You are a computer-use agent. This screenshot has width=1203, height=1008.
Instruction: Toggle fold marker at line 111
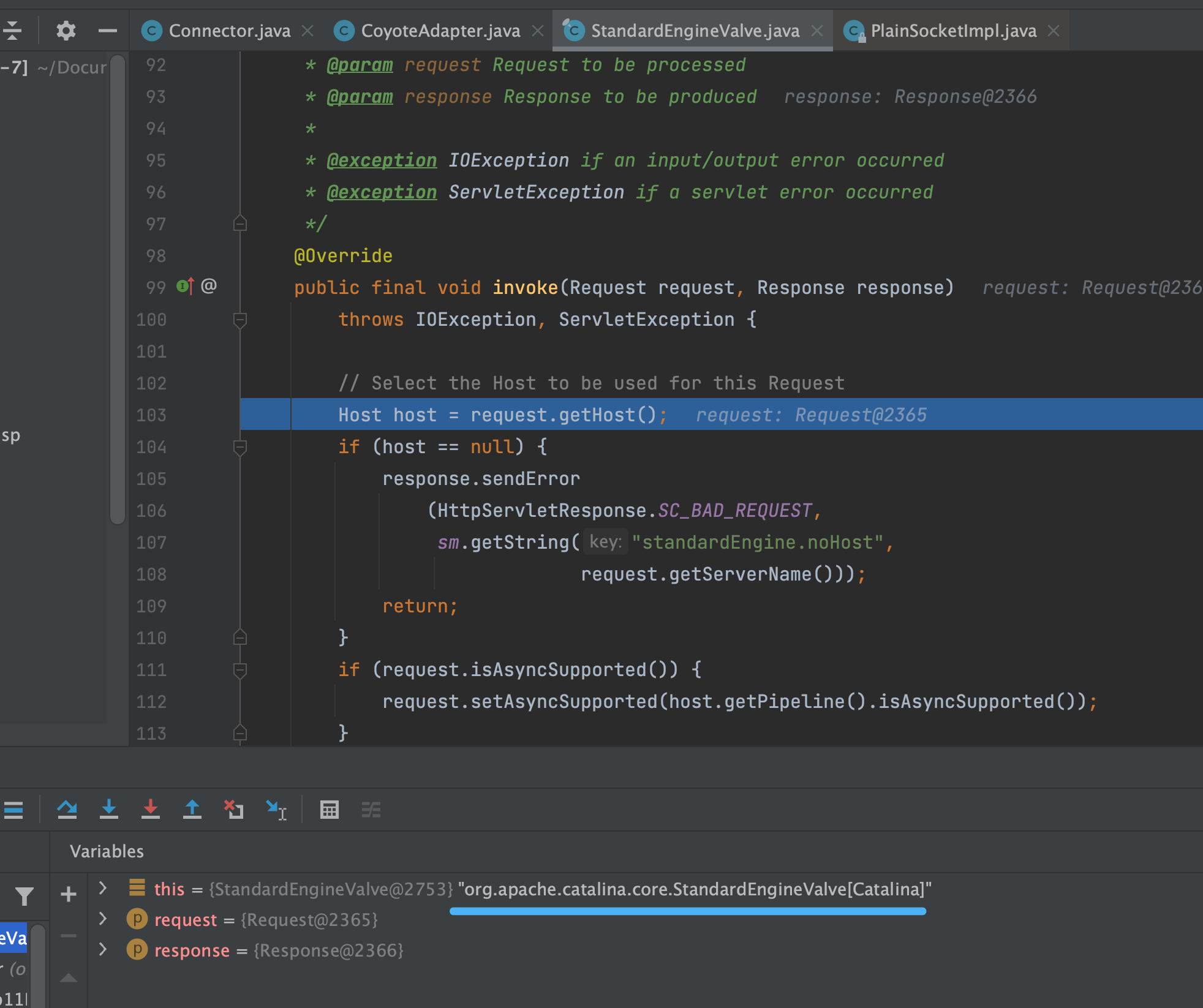(x=240, y=670)
